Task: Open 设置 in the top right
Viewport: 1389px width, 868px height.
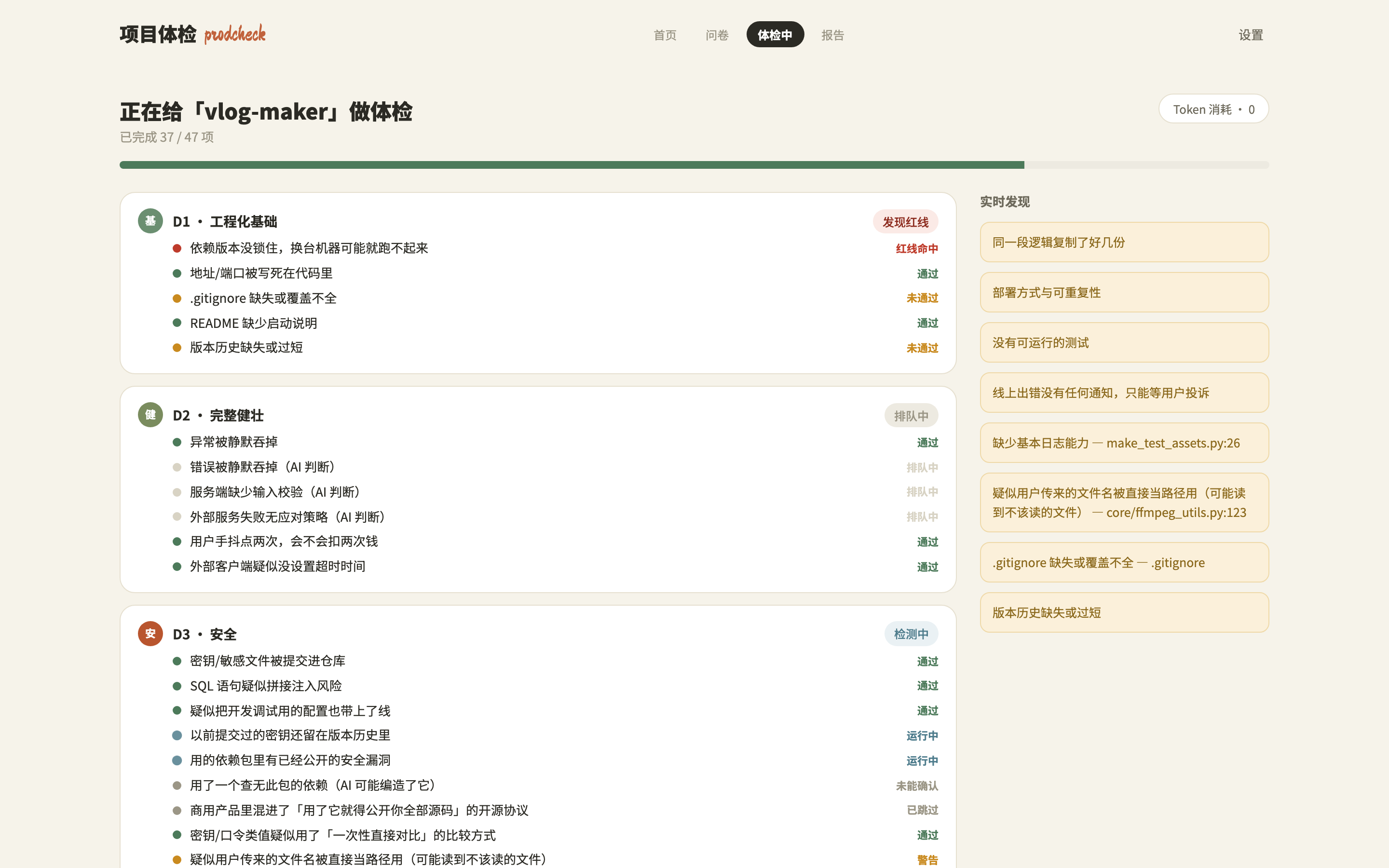Action: point(1251,35)
